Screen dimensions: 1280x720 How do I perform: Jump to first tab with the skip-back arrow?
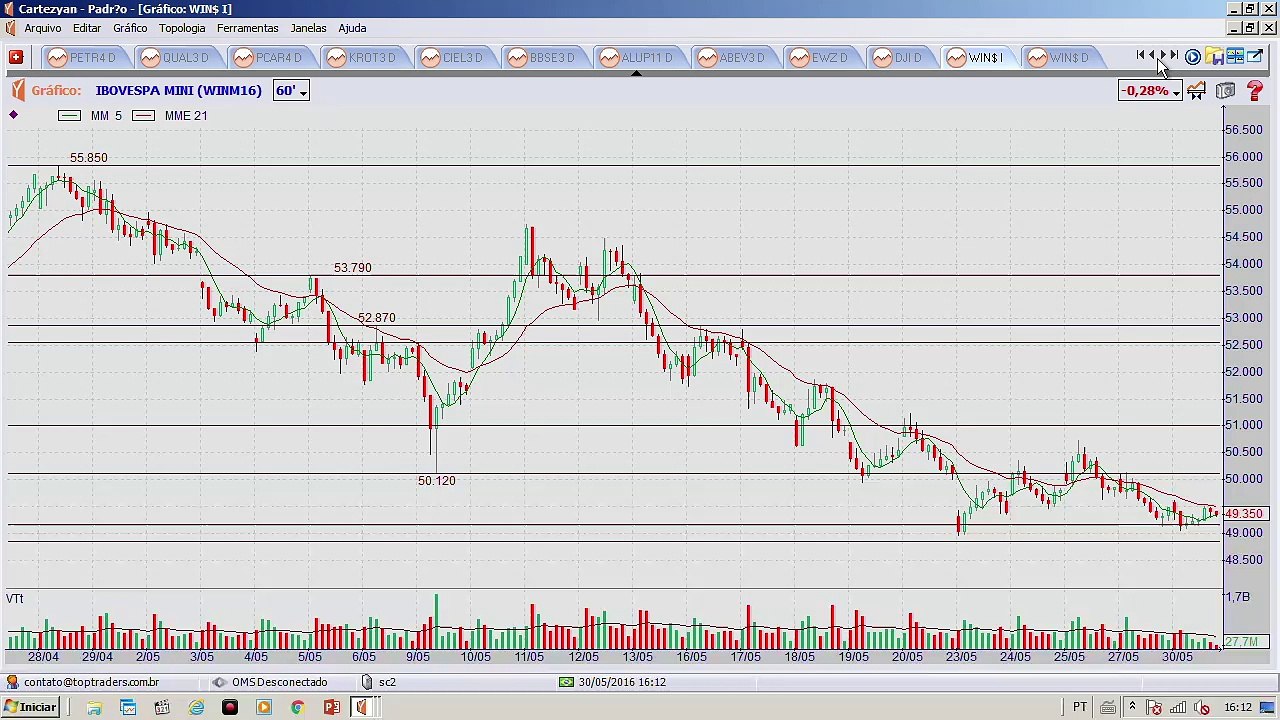point(1141,57)
